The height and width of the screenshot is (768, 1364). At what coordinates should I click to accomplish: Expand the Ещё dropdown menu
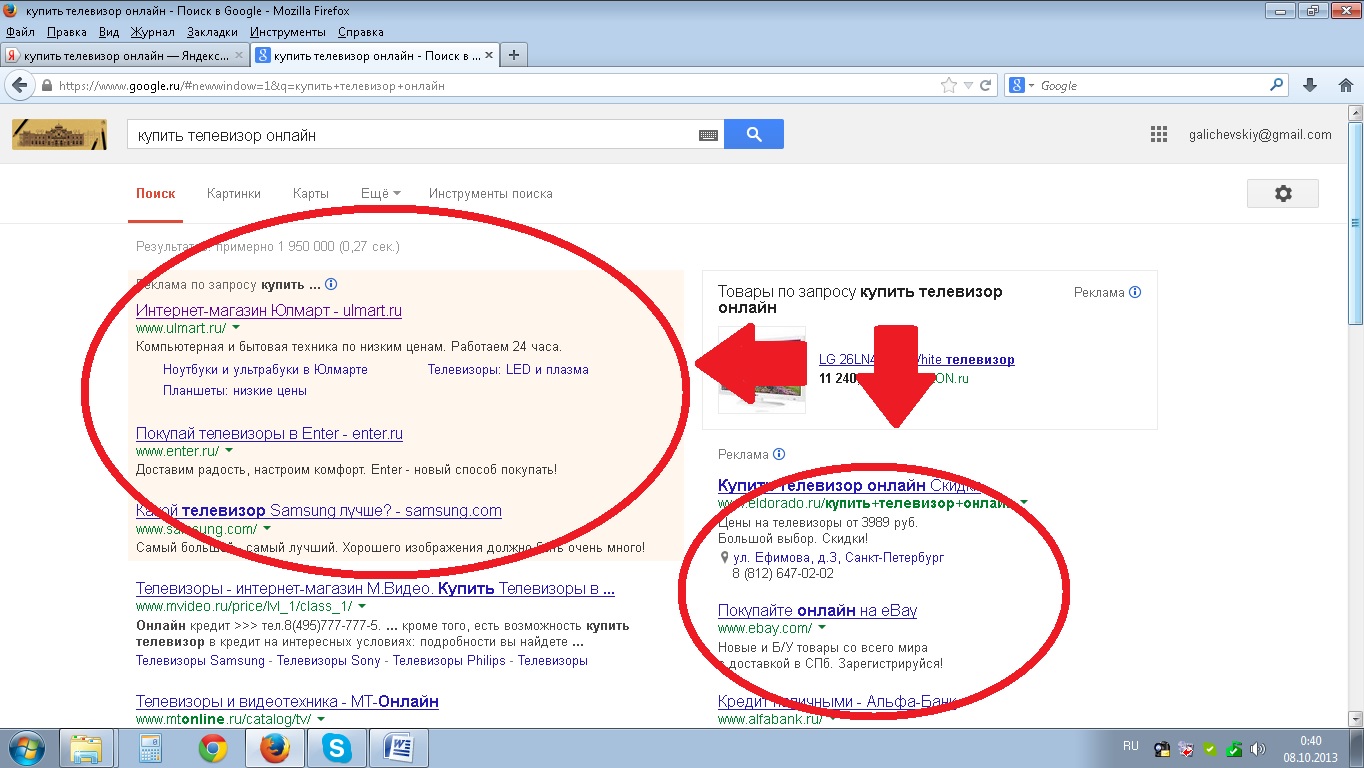pos(380,194)
